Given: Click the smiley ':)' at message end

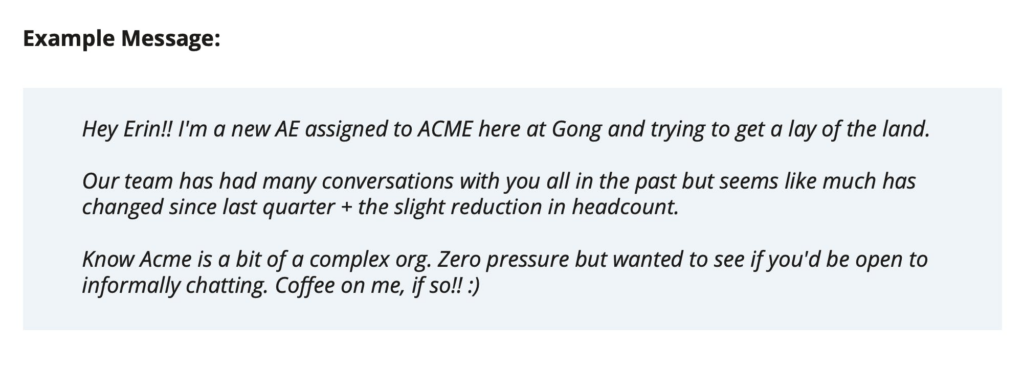Looking at the screenshot, I should [x=473, y=286].
